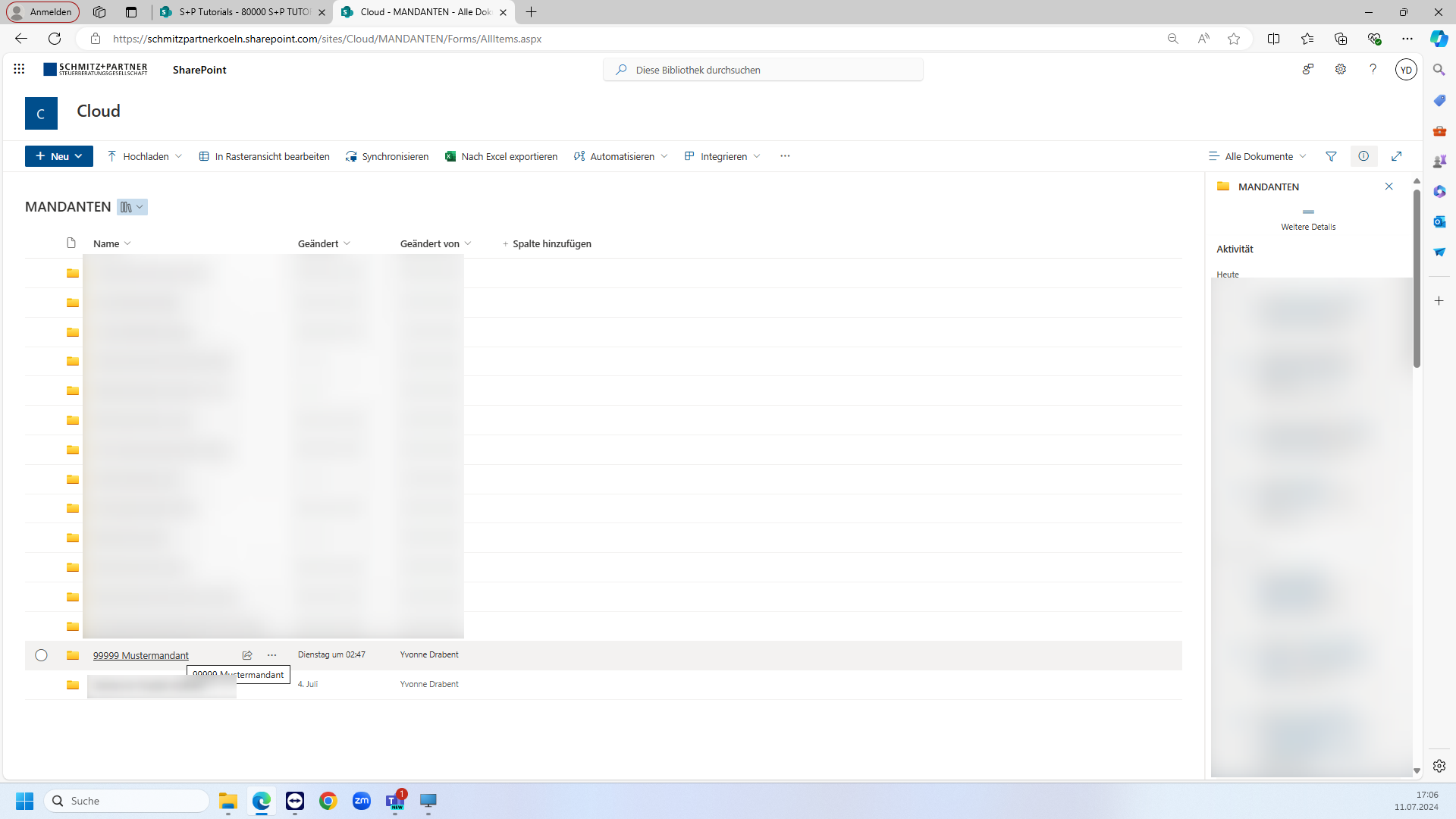Expand the Automatisieren menu
The image size is (1456, 819).
(621, 156)
